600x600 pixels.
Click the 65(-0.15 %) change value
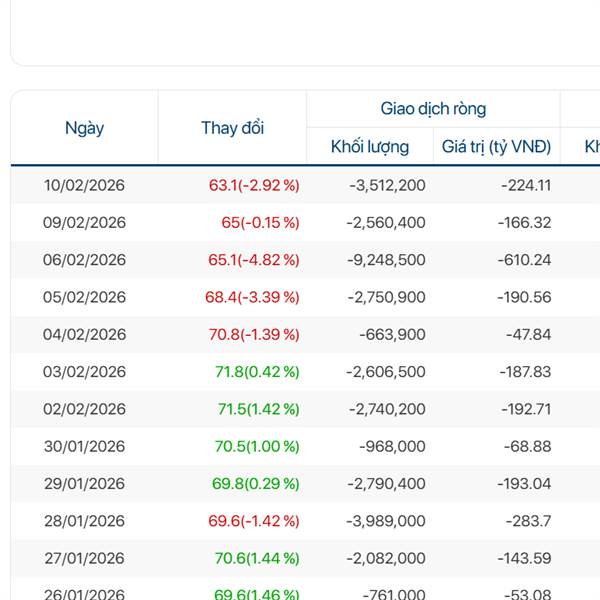pos(260,222)
